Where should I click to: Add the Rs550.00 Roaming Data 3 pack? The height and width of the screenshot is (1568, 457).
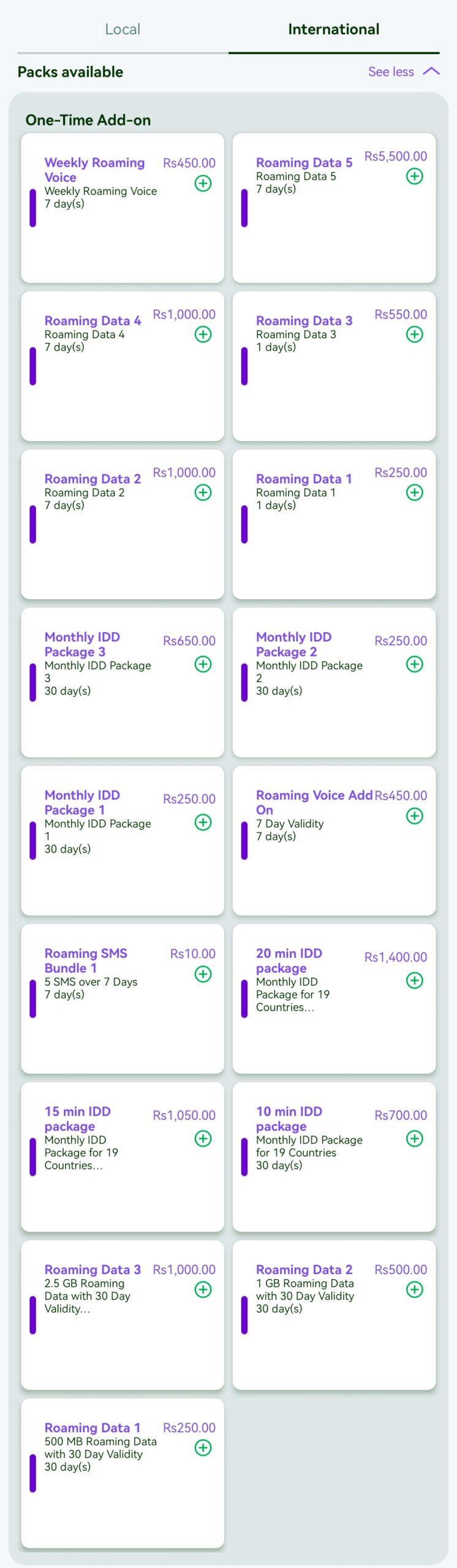pyautogui.click(x=415, y=334)
